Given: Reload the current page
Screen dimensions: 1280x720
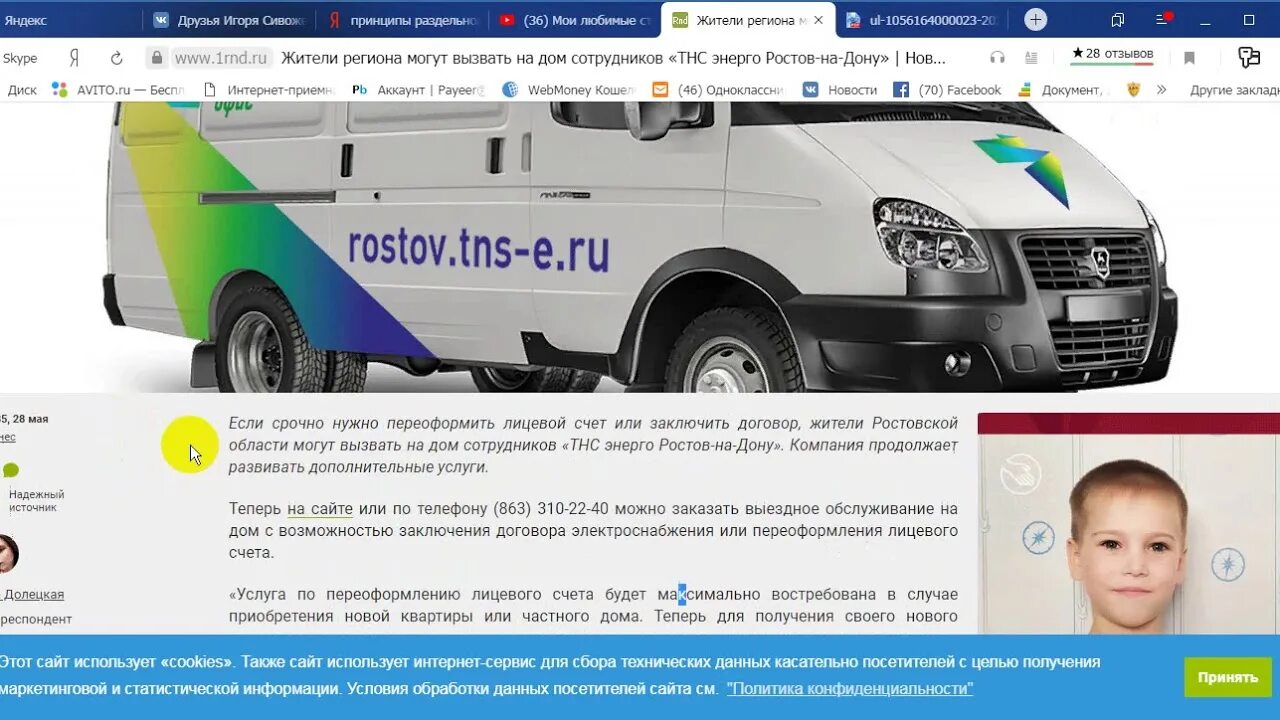Looking at the screenshot, I should click(x=116, y=58).
